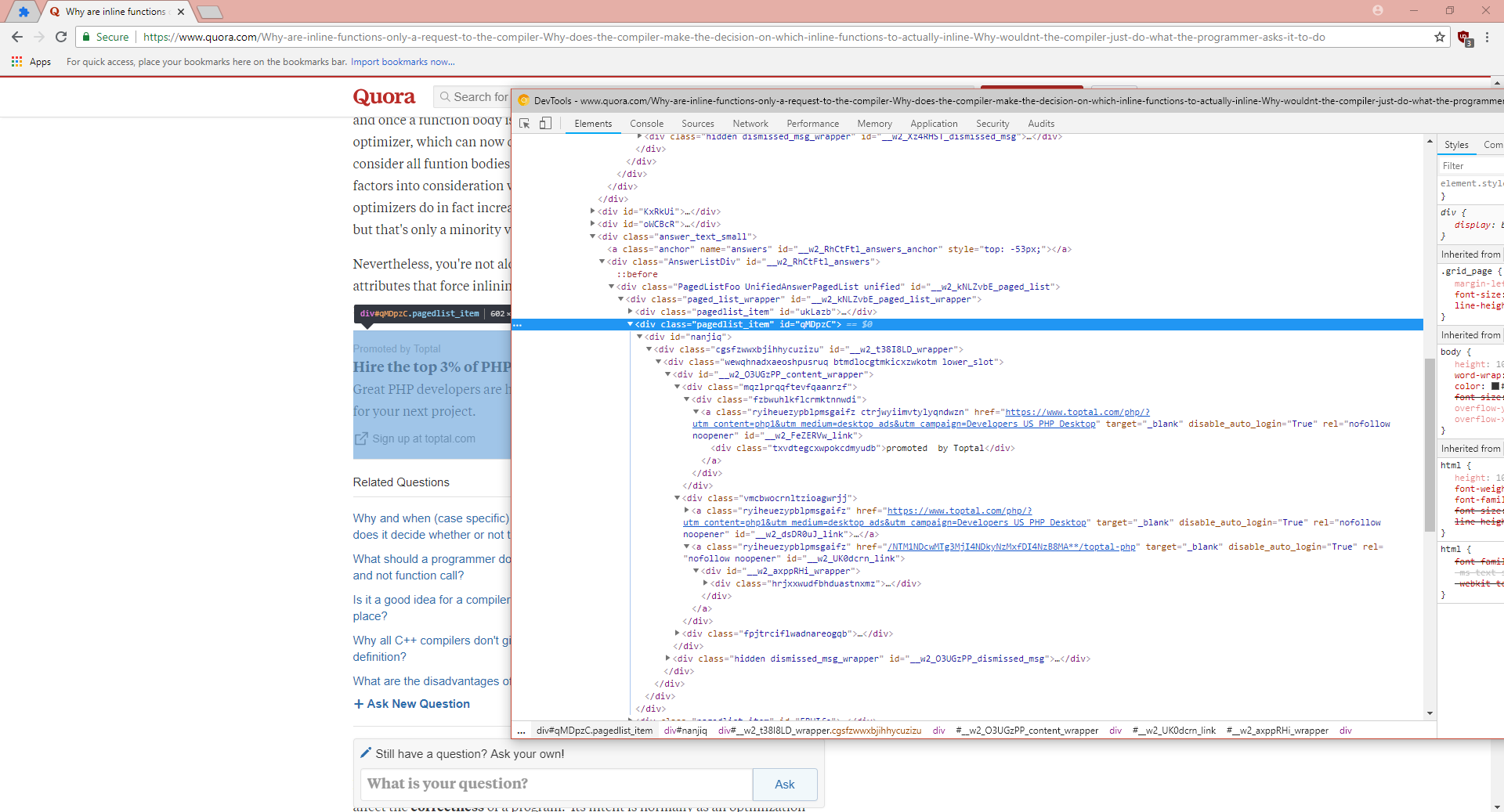The image size is (1504, 812).
Task: Open the Console tab in DevTools
Action: pos(646,124)
